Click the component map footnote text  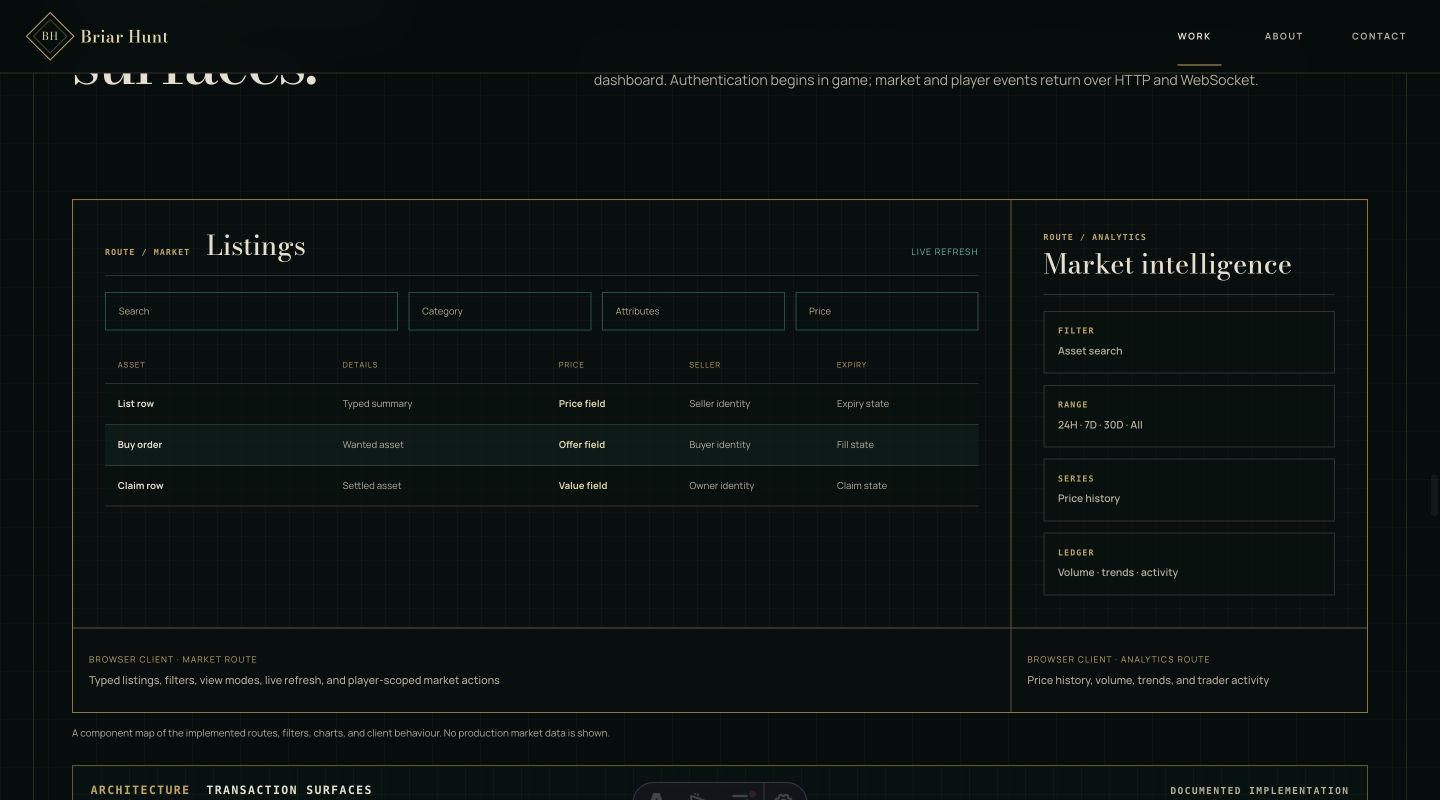(x=340, y=733)
